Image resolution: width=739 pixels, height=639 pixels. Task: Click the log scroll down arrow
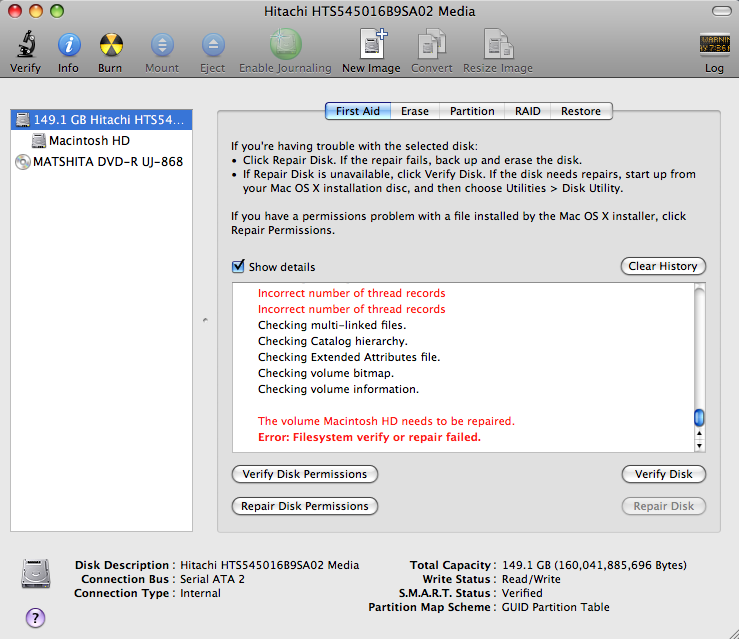click(x=699, y=445)
